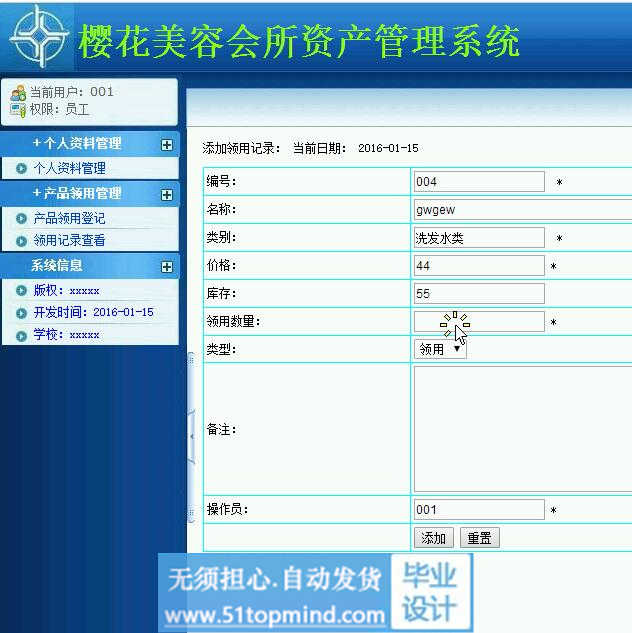The image size is (632, 633).
Task: Focus the 价格 field containing 44
Action: click(479, 266)
